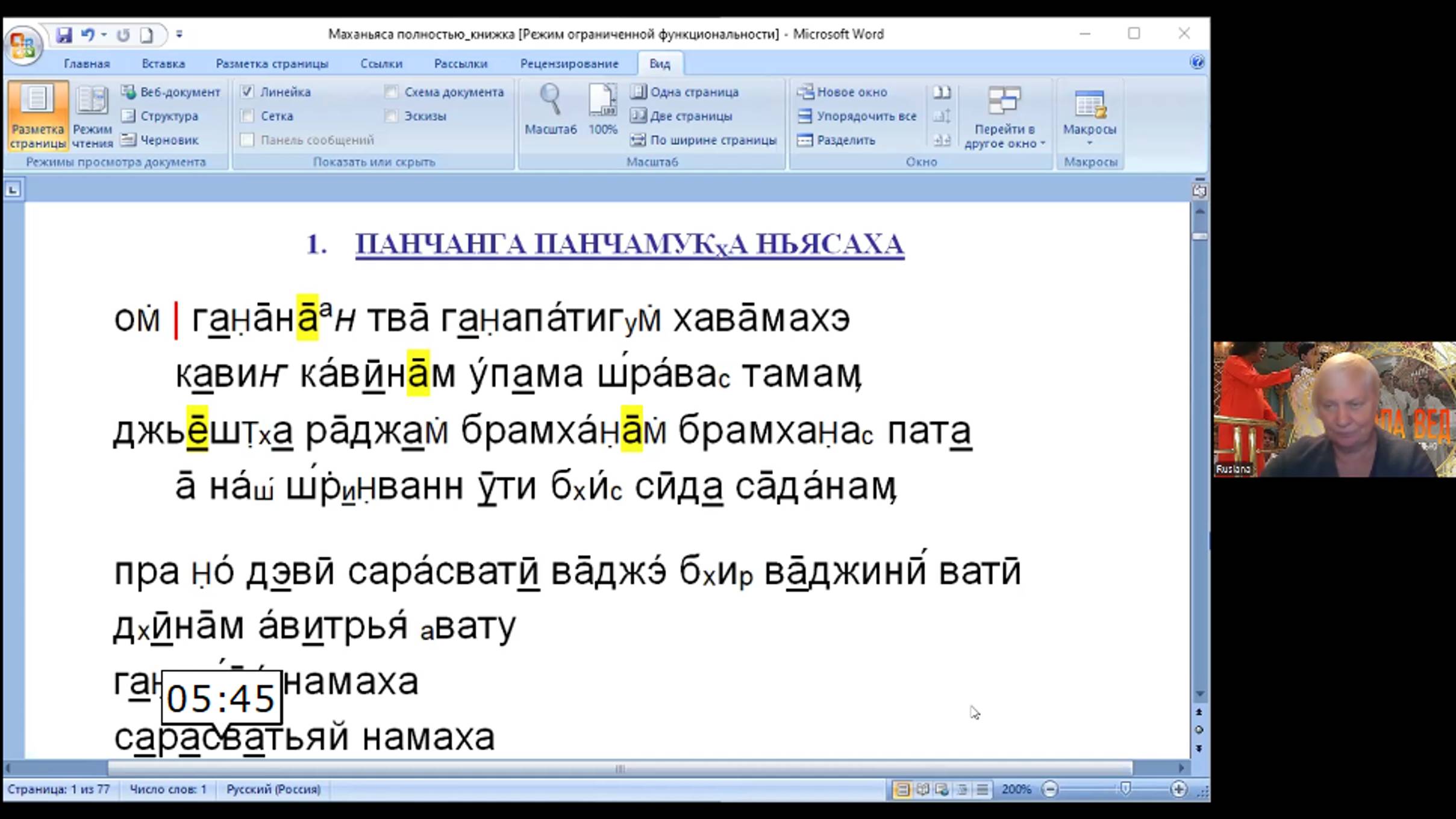
Task: Uncheck the Линейка ruler checkbox
Action: (x=247, y=92)
